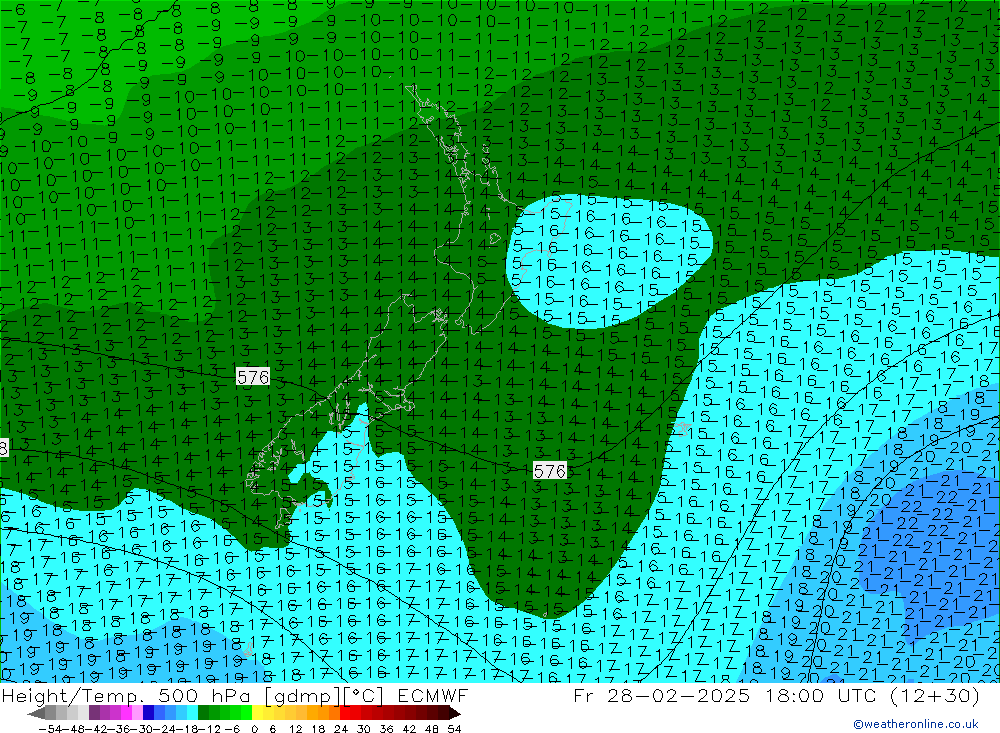This screenshot has height=733, width=1000.
Task: Click the '54' legend scale maximum value
Action: (454, 729)
